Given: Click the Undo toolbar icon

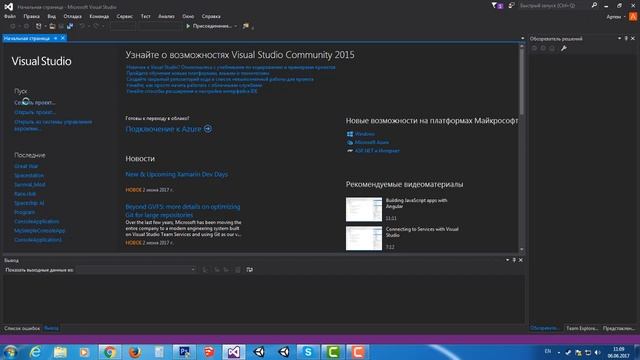Looking at the screenshot, I should click(82, 26).
